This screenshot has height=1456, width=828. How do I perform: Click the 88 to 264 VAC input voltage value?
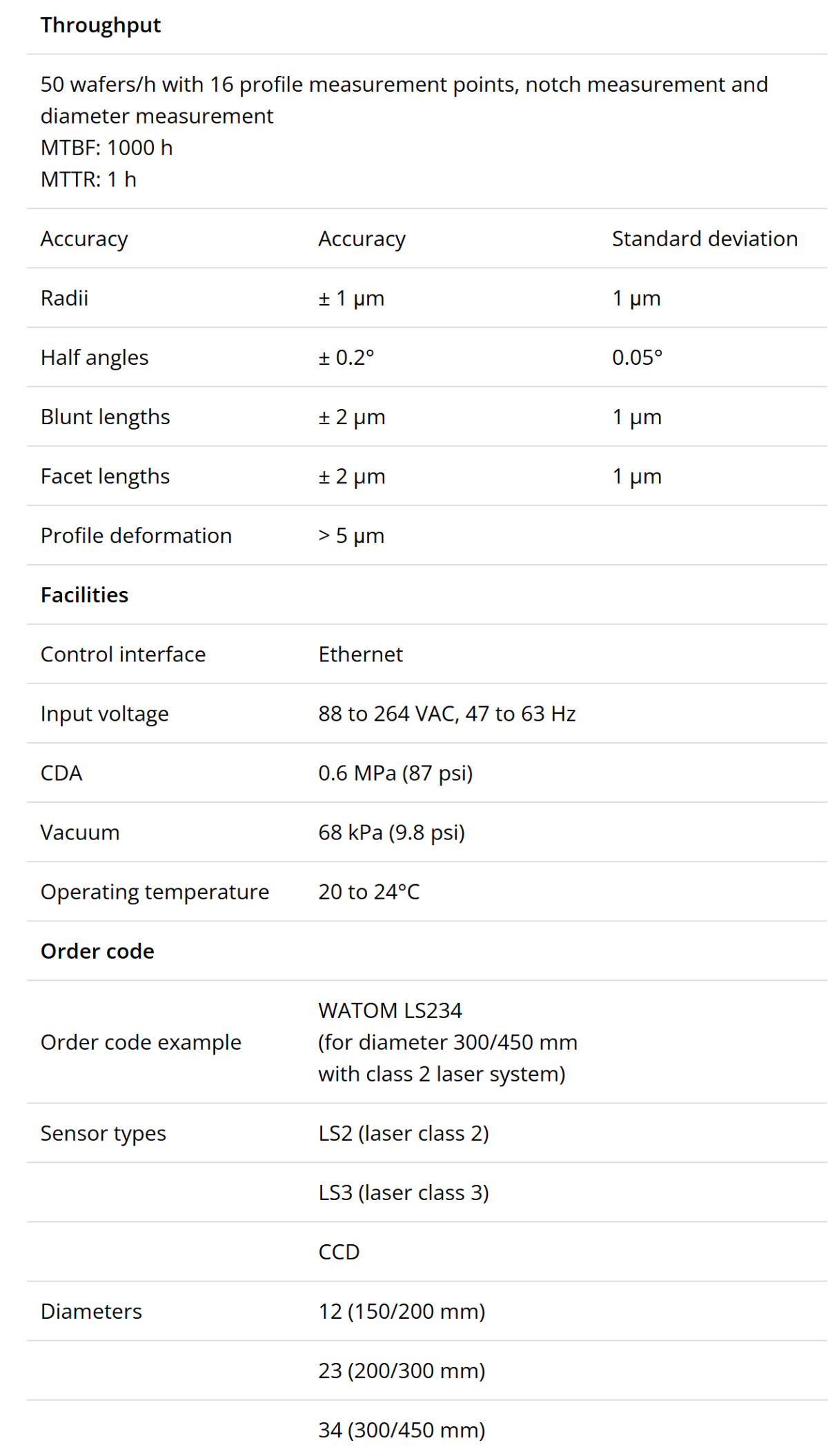pos(446,713)
